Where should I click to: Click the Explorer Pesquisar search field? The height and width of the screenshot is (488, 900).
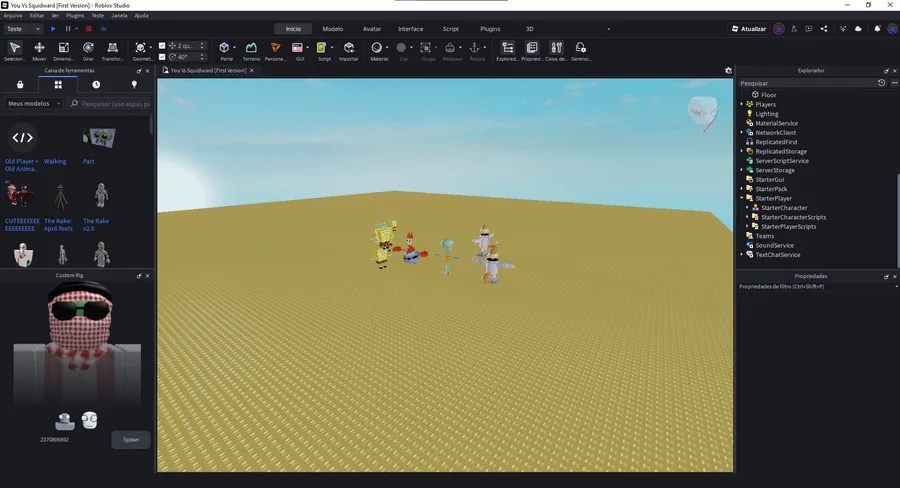pos(806,83)
